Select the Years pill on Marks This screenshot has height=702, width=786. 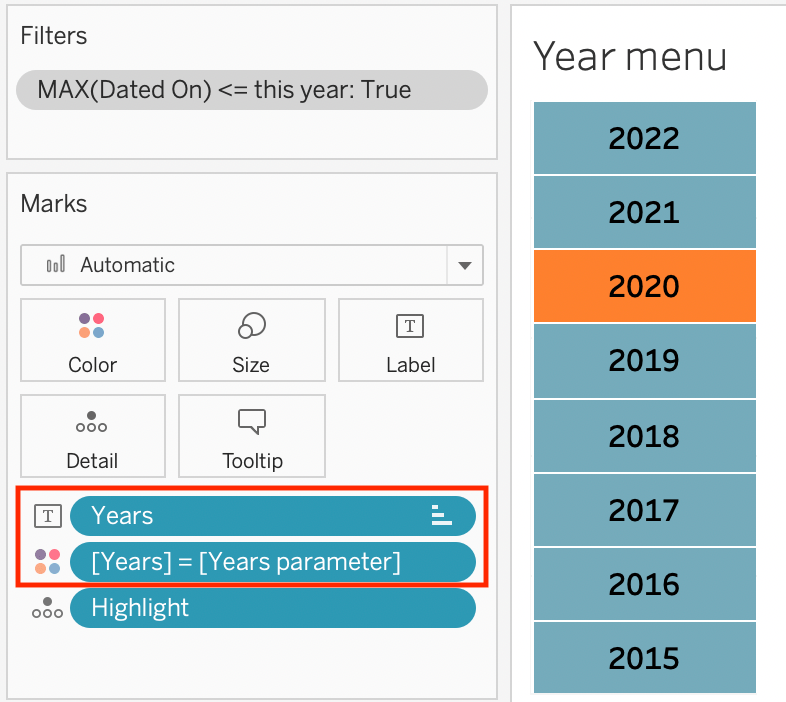(x=250, y=516)
